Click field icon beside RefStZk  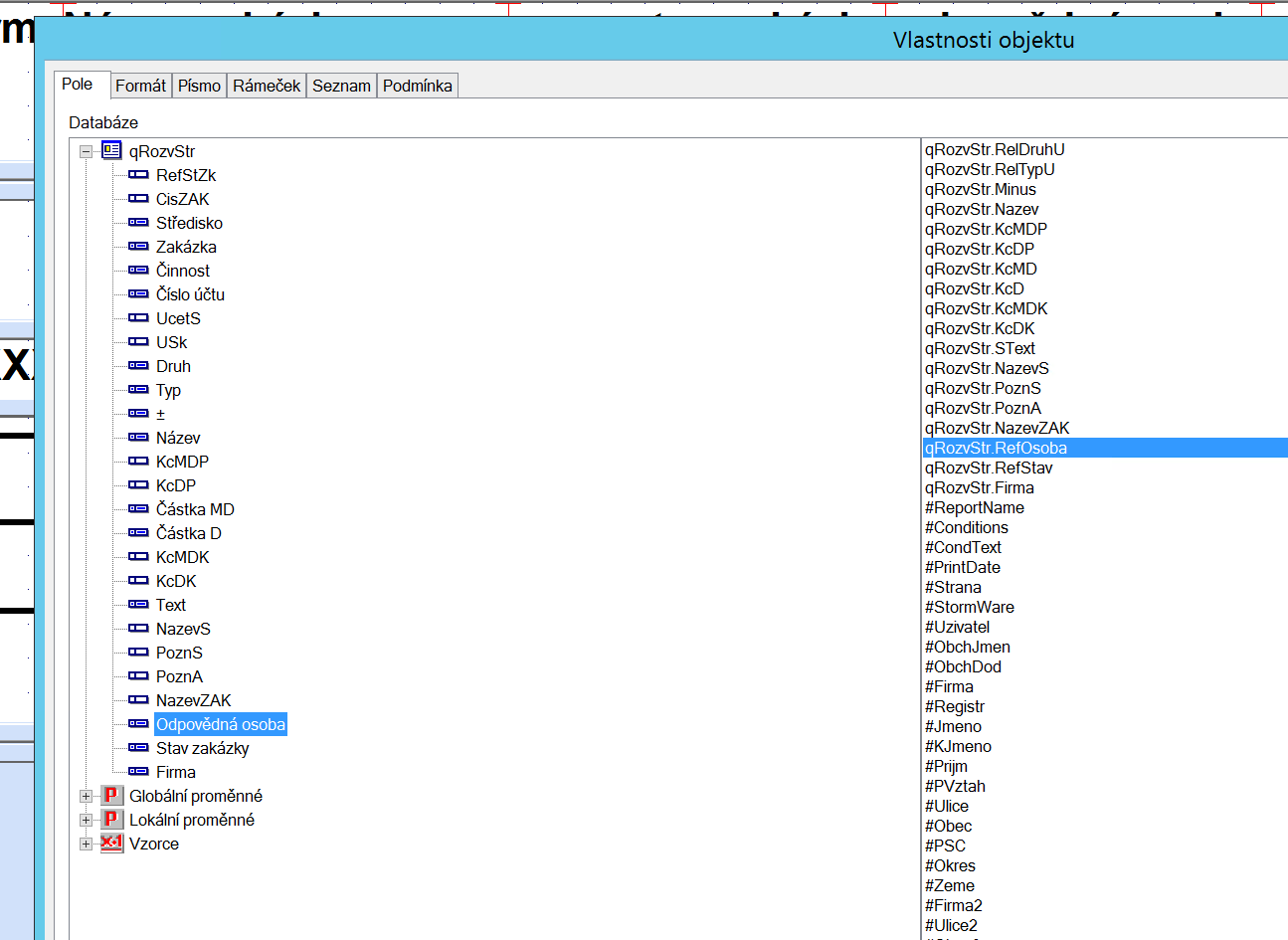click(138, 175)
